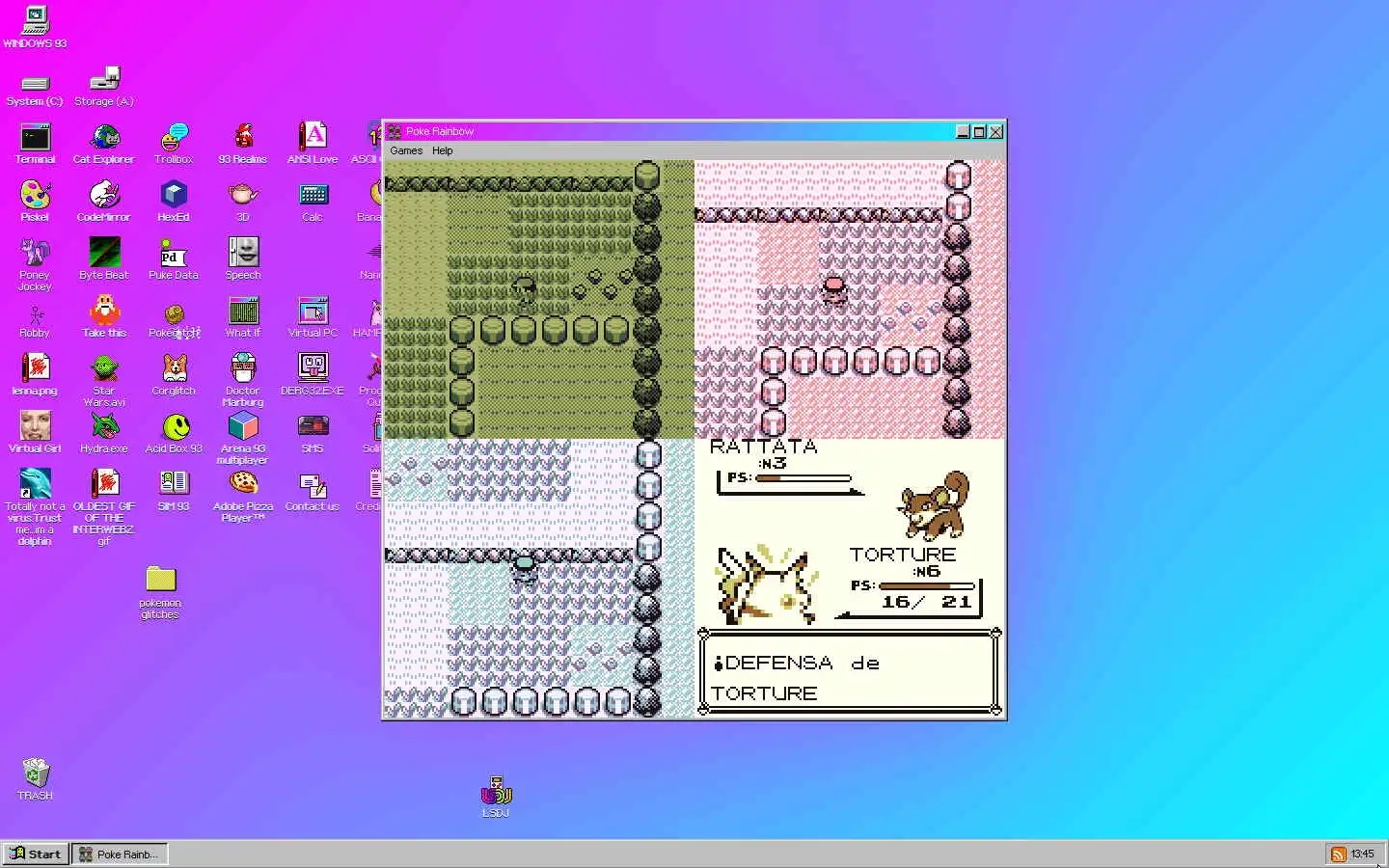The height and width of the screenshot is (868, 1389).
Task: Open the Trollbox chat icon
Action: (x=174, y=144)
